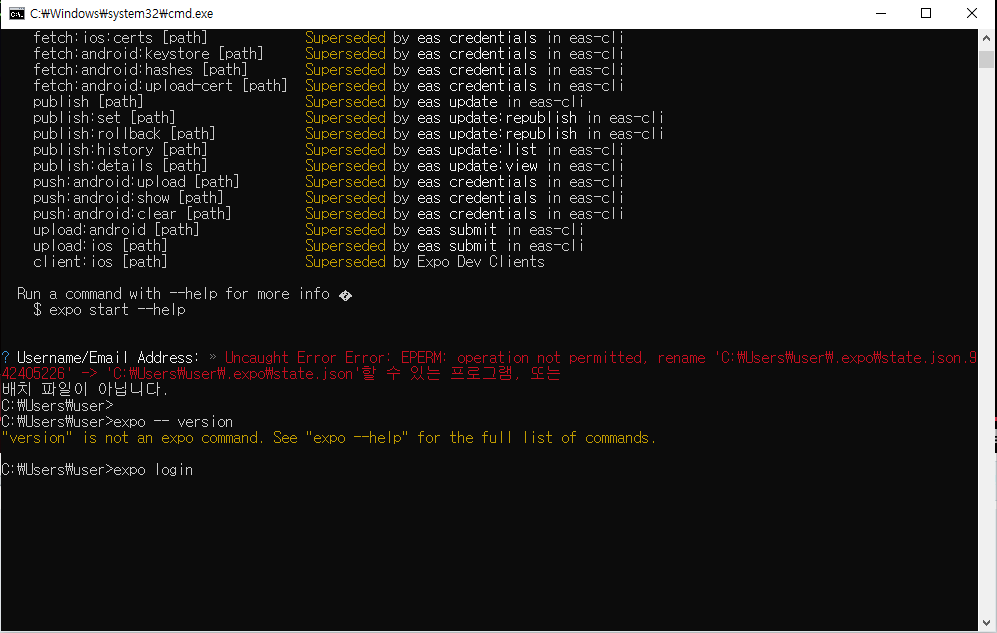Click the 'Username/Email Address:' prompt

pyautogui.click(x=108, y=358)
